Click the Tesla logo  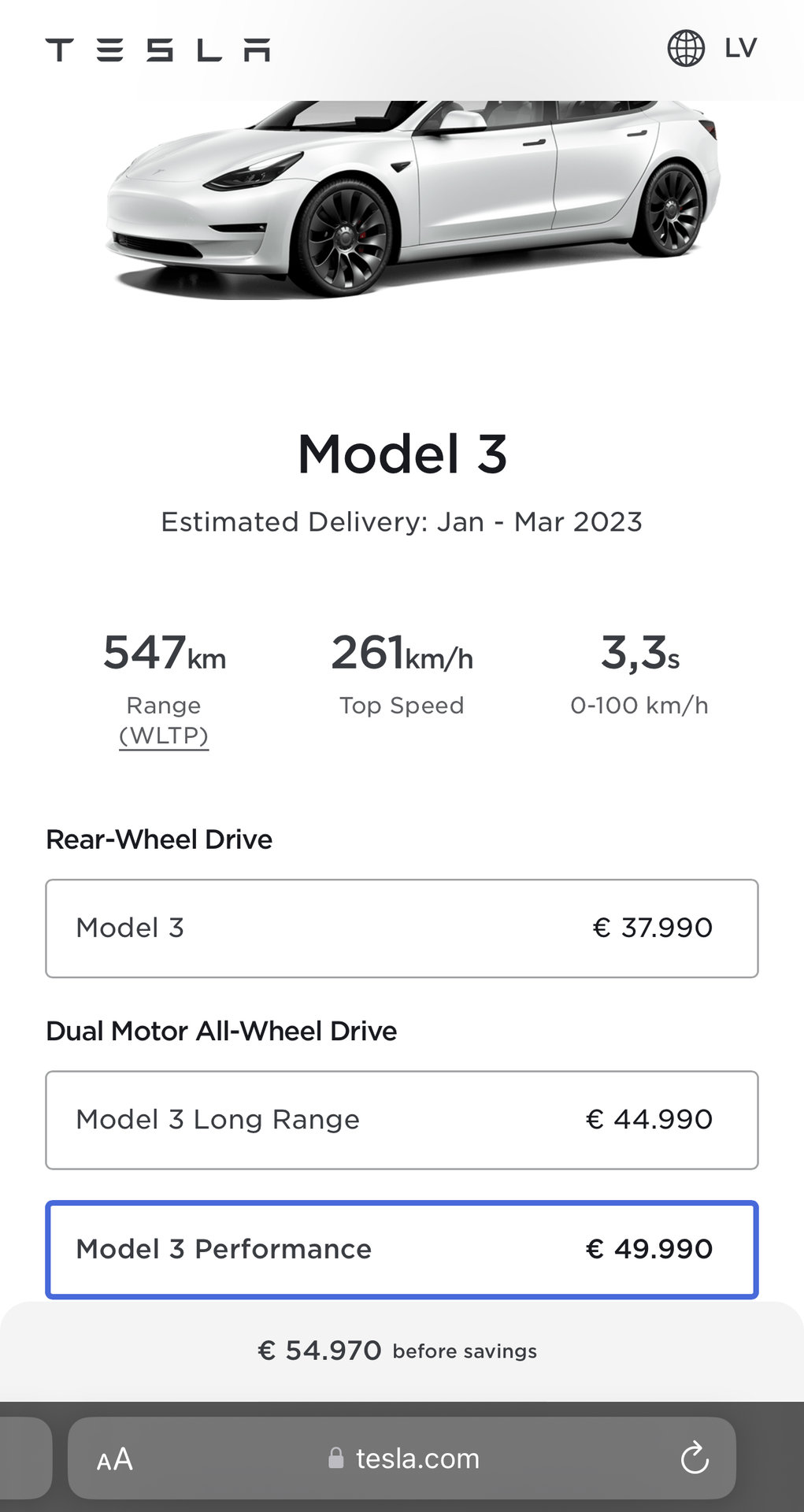pyautogui.click(x=157, y=50)
